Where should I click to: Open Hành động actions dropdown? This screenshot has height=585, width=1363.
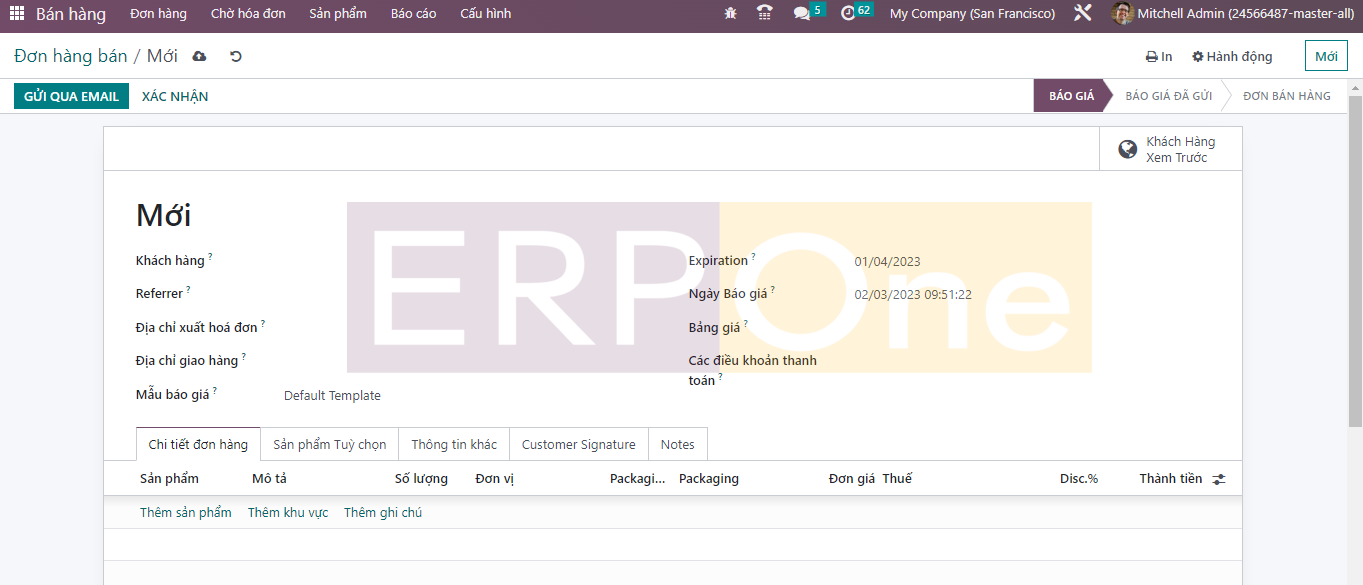click(x=1232, y=57)
